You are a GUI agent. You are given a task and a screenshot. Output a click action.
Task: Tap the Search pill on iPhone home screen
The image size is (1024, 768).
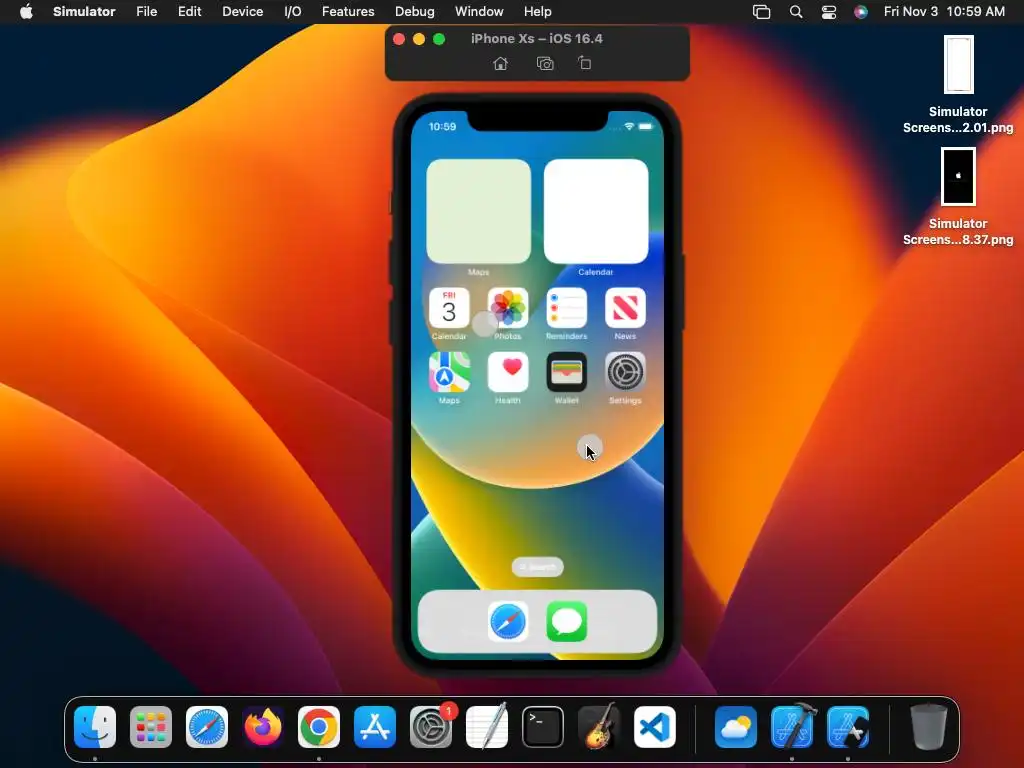click(x=537, y=567)
